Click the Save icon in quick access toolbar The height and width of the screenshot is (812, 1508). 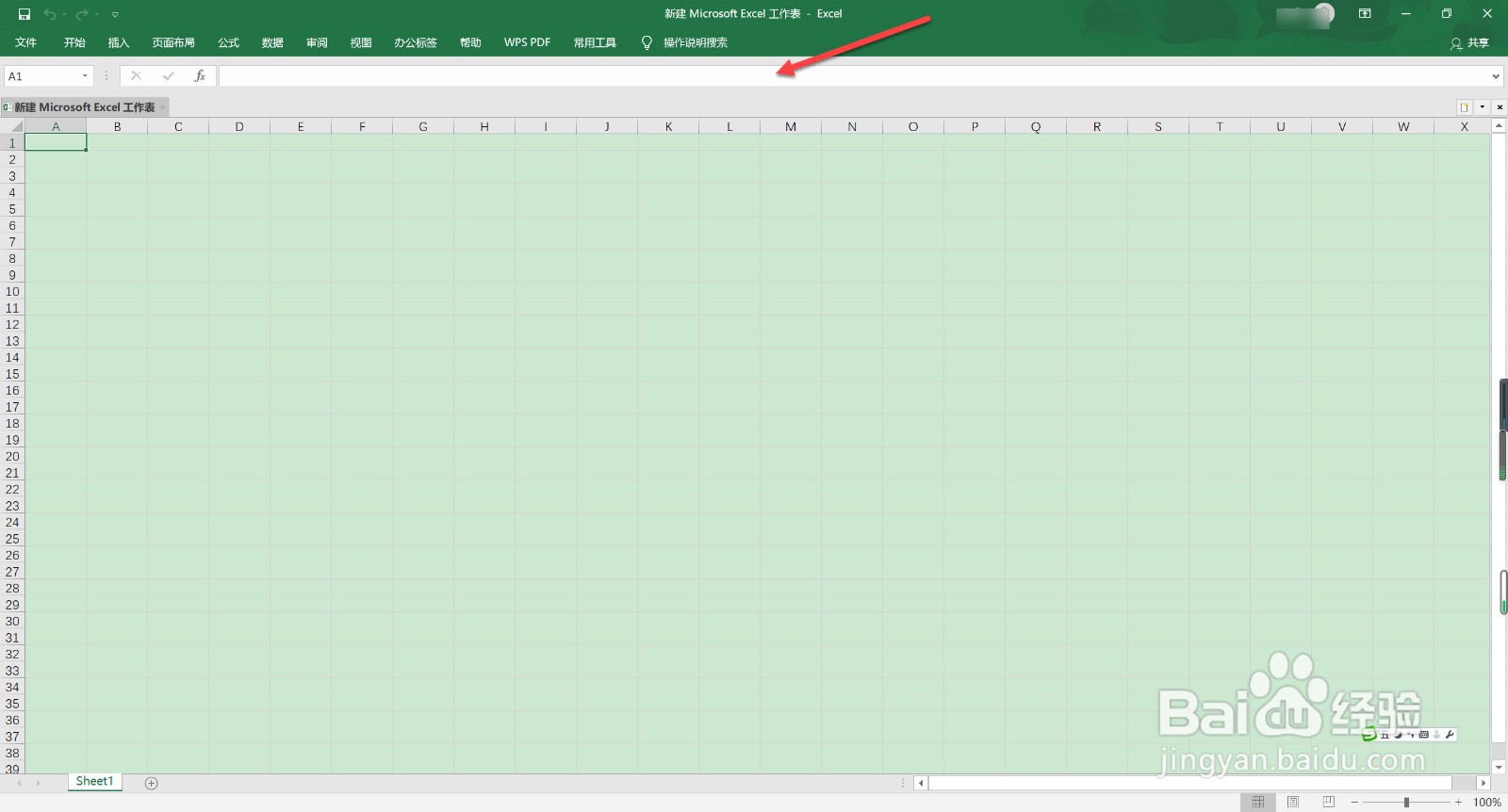[25, 14]
